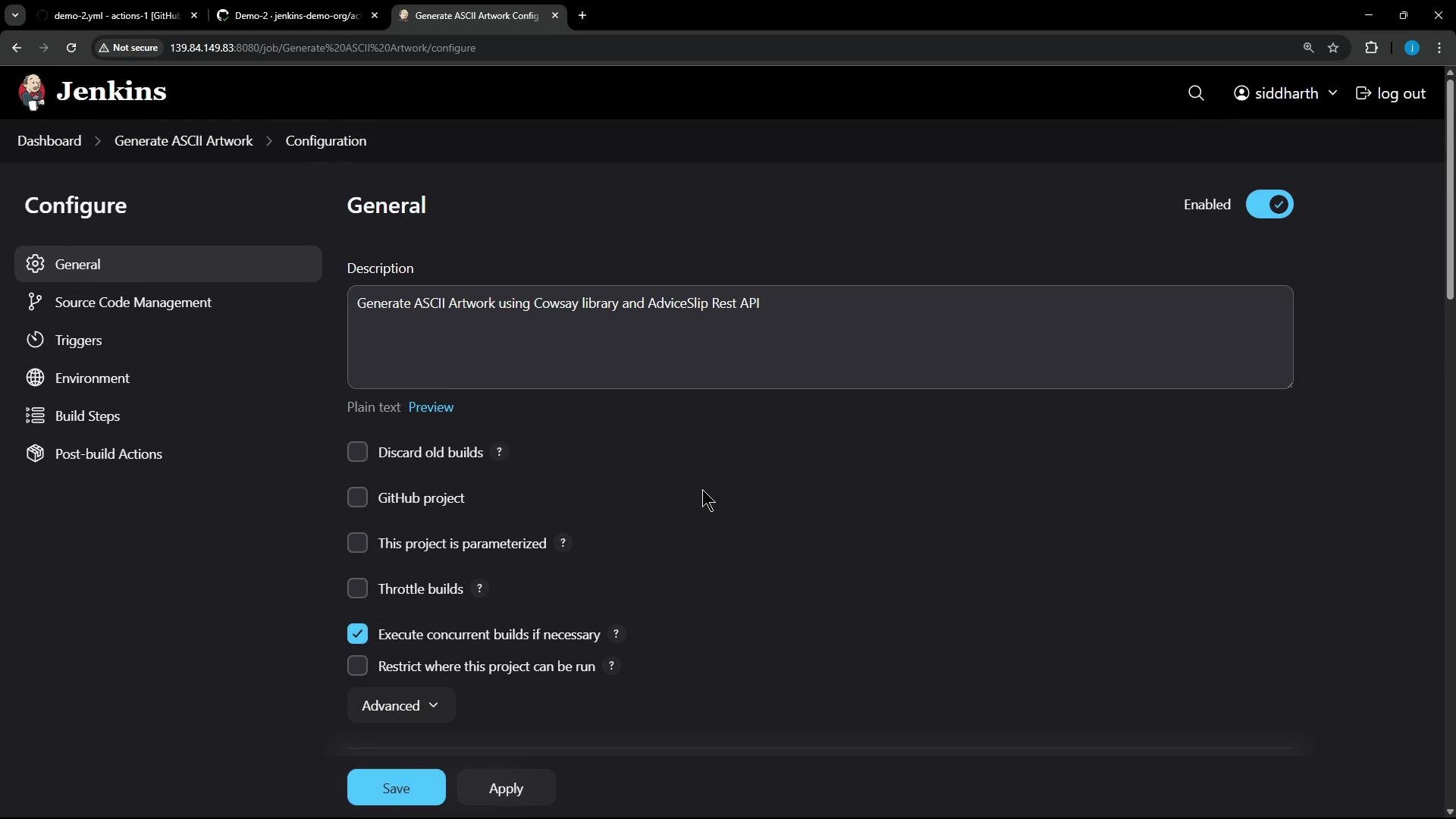Screen dimensions: 1456x819
Task: Toggle the Enabled project switch
Action: pos(1269,205)
